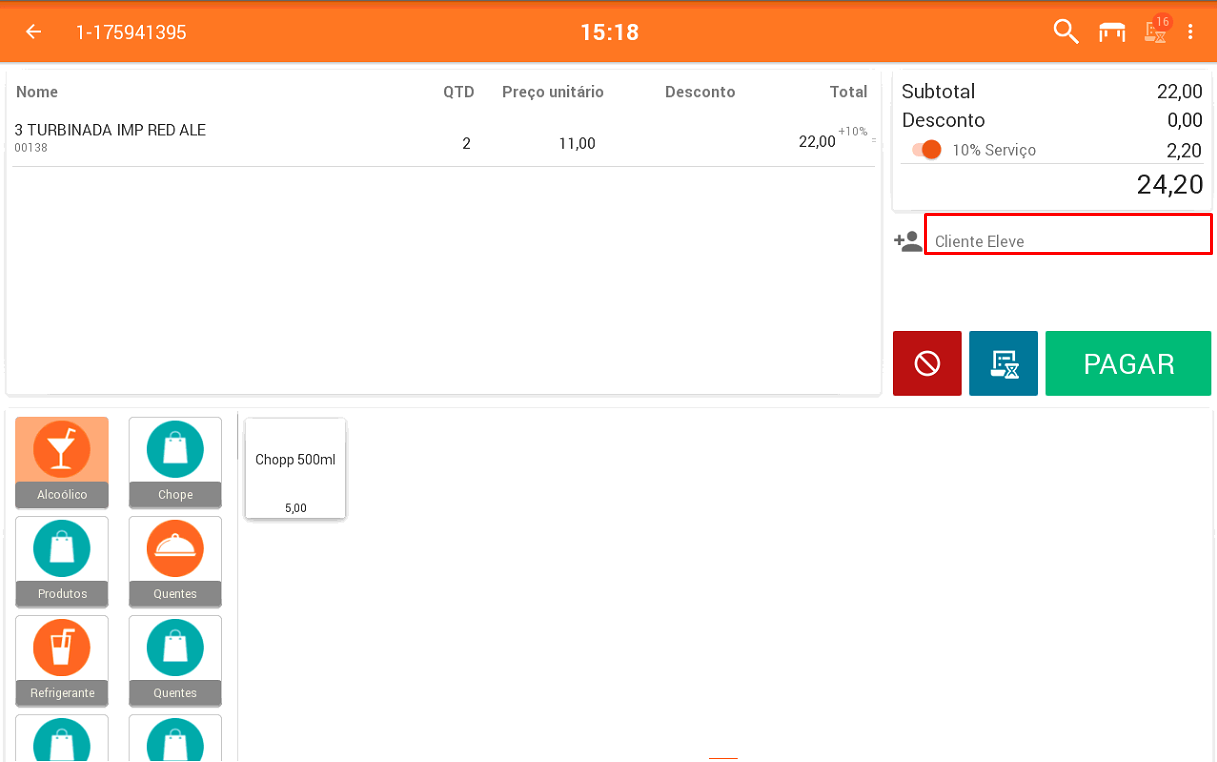Screen dimensions: 1217x762
Task: Click the unit price 11,00
Action: pyautogui.click(x=577, y=143)
